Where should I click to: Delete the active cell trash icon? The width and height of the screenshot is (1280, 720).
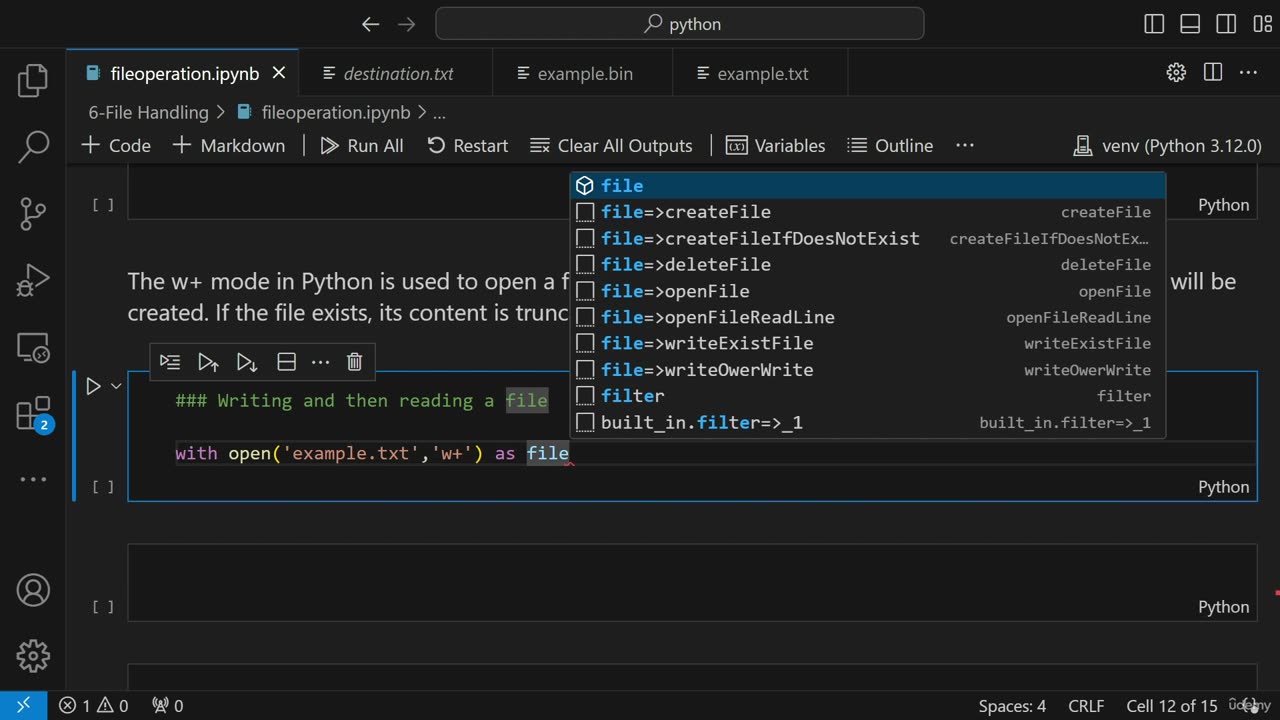[x=354, y=362]
